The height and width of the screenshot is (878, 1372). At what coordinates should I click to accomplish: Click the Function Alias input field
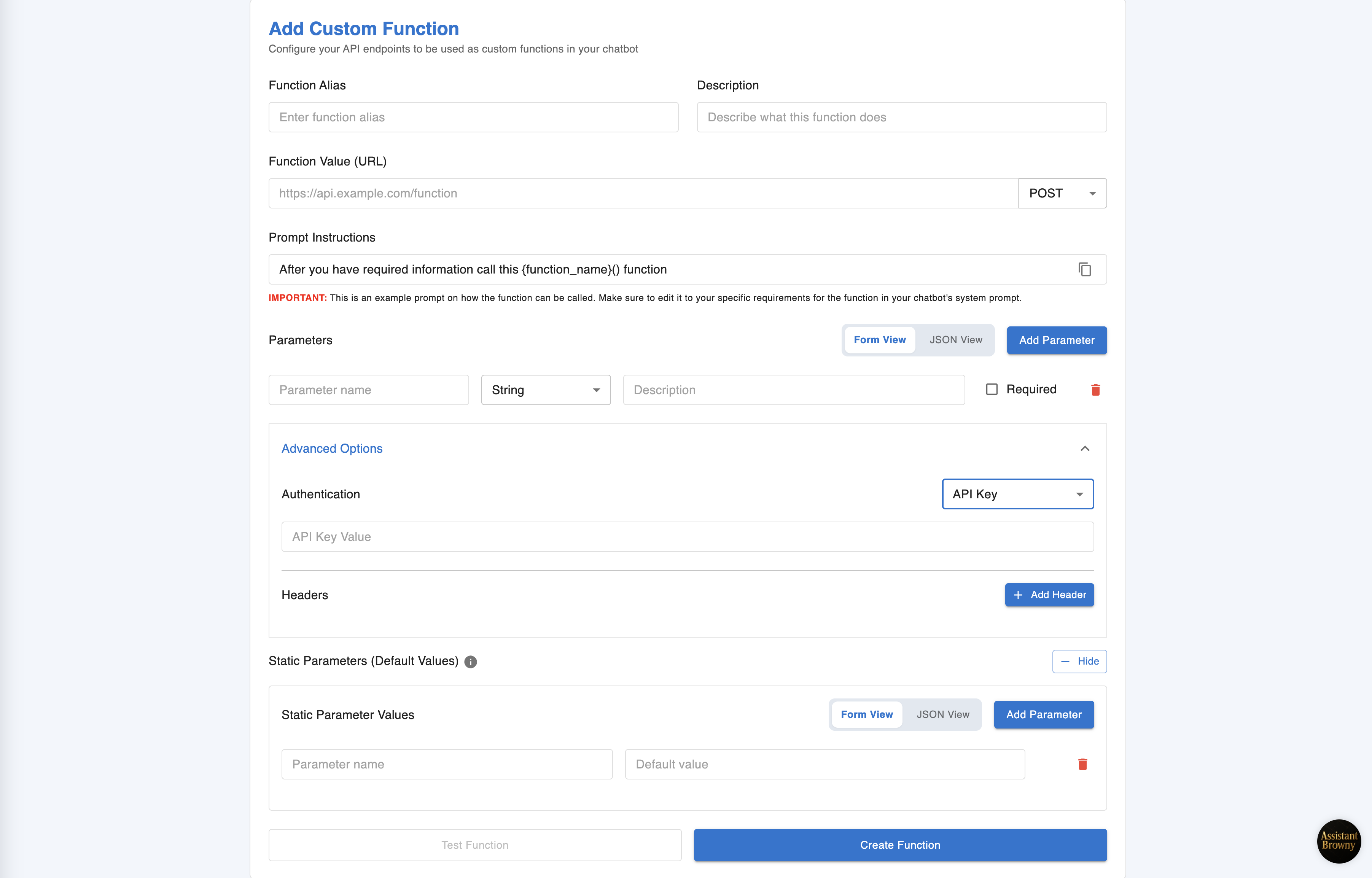point(473,118)
